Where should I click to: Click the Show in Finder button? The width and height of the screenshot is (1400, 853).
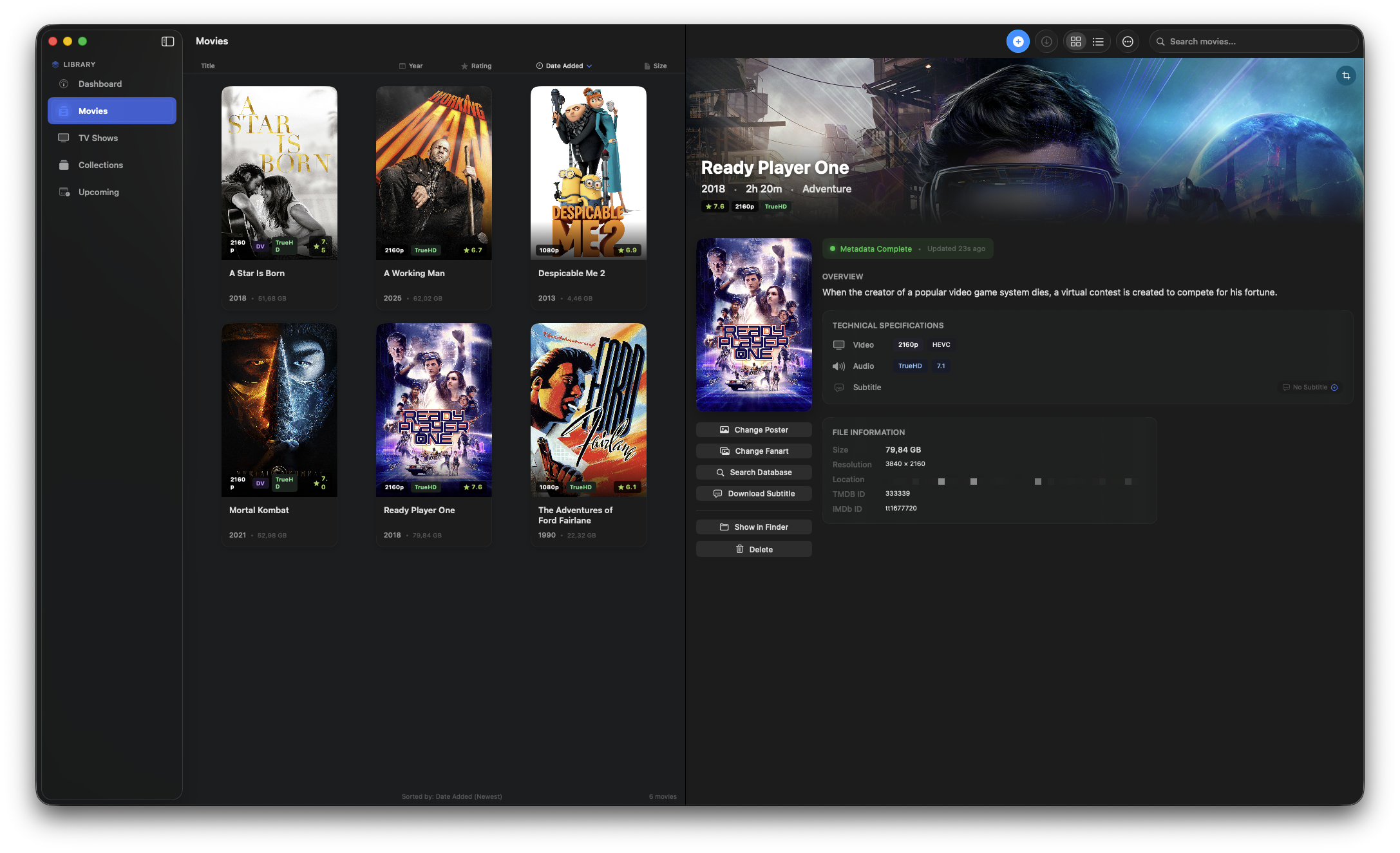pyautogui.click(x=753, y=527)
